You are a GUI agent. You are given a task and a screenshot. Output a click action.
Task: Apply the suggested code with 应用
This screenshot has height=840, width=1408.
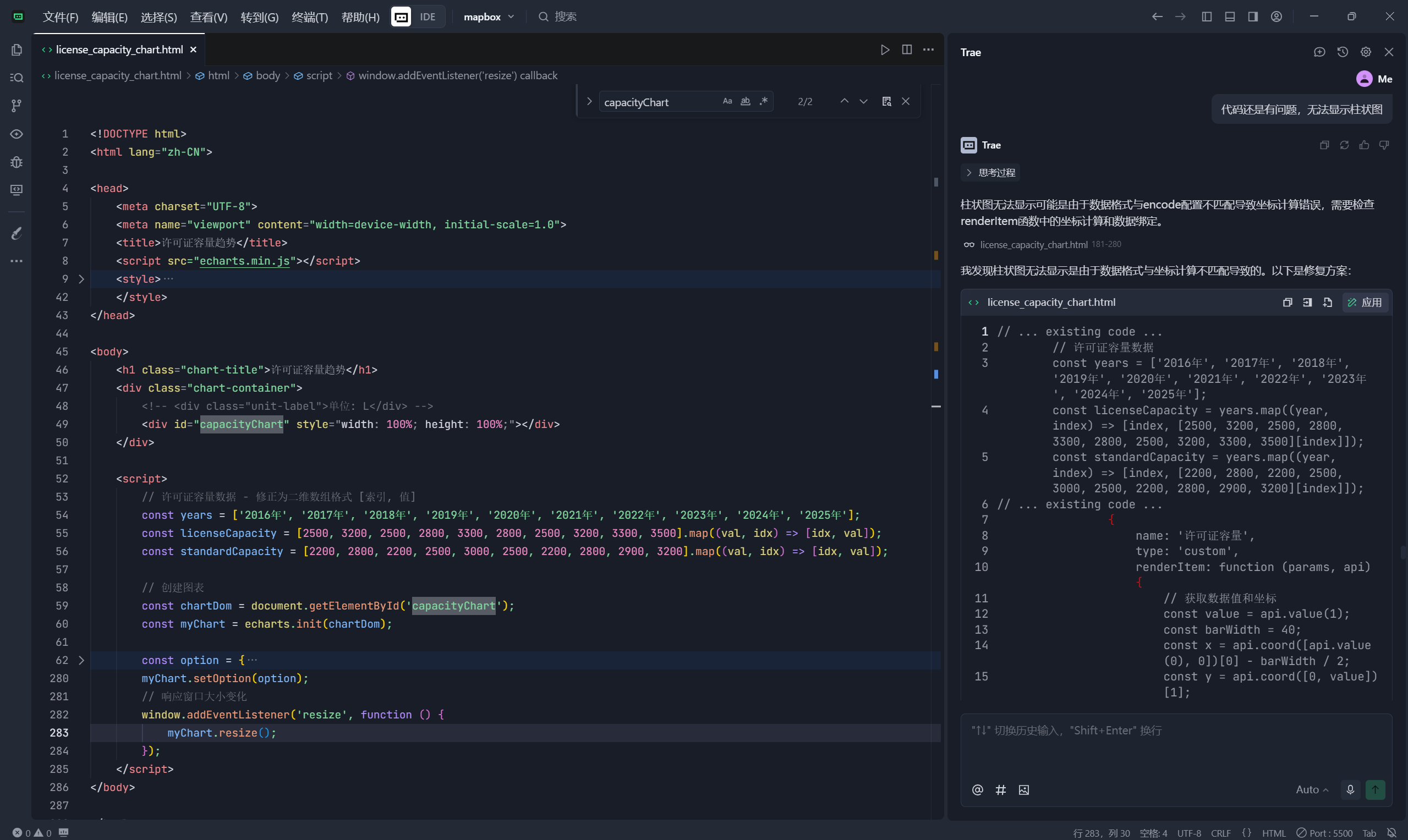(x=1365, y=302)
